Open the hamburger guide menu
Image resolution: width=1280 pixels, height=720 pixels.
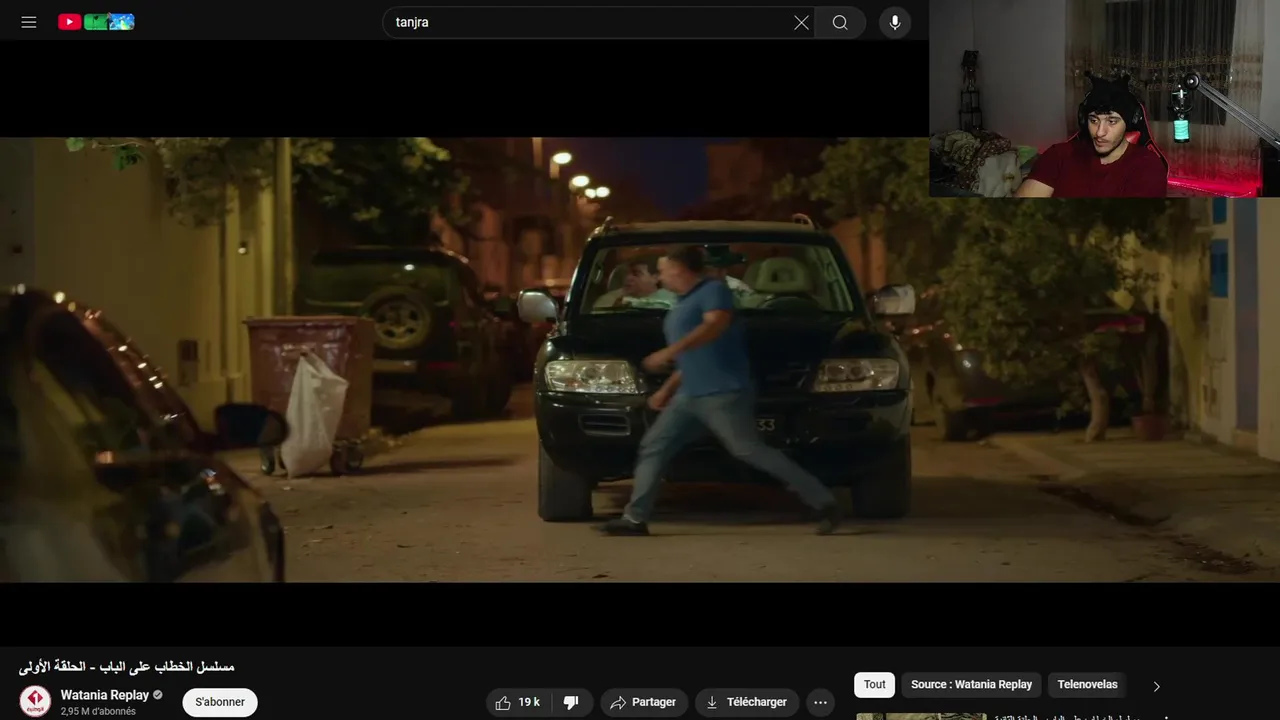(29, 22)
